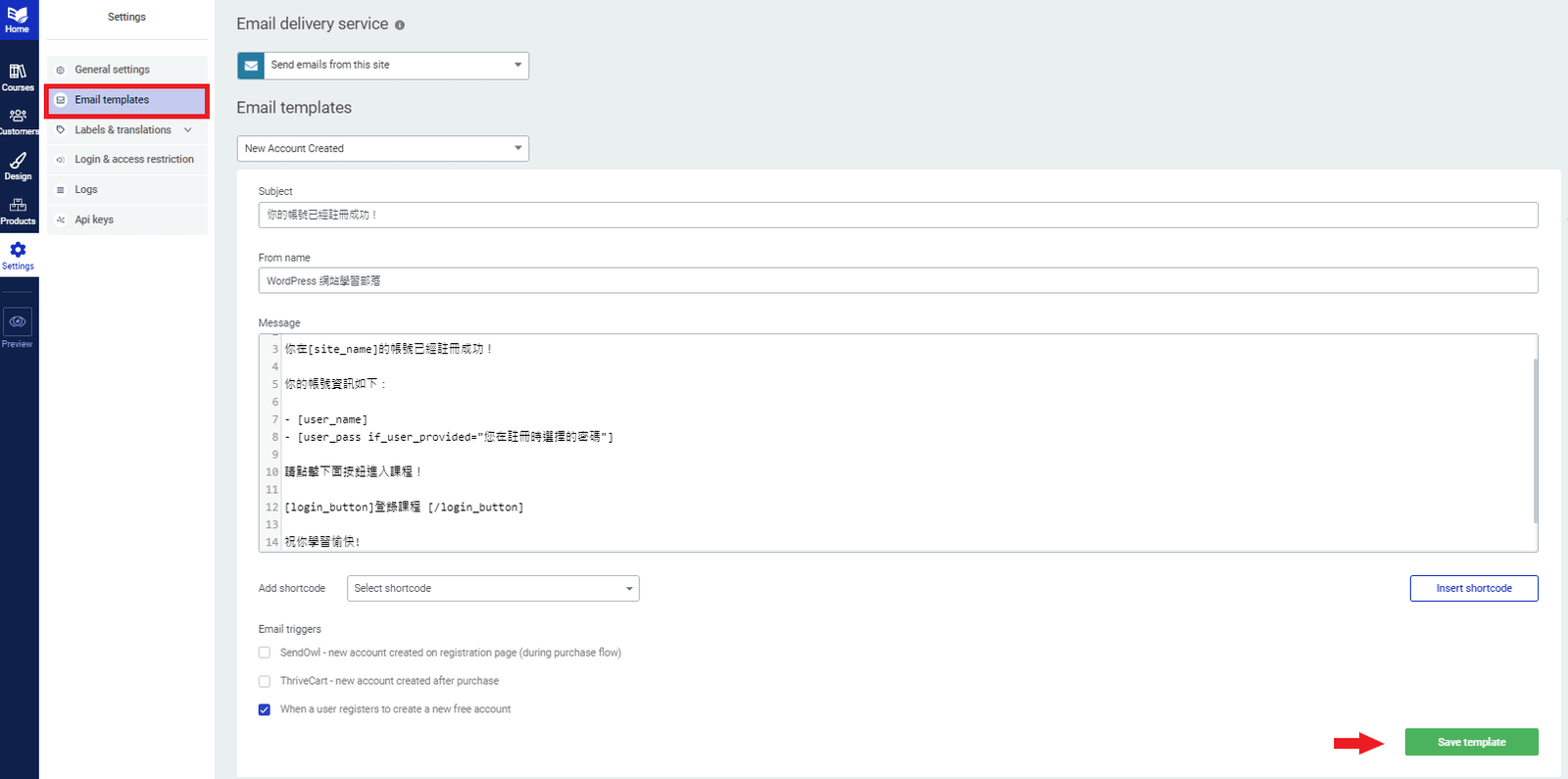This screenshot has height=779, width=1568.
Task: Click the Labels & translations tag icon
Action: coord(61,130)
